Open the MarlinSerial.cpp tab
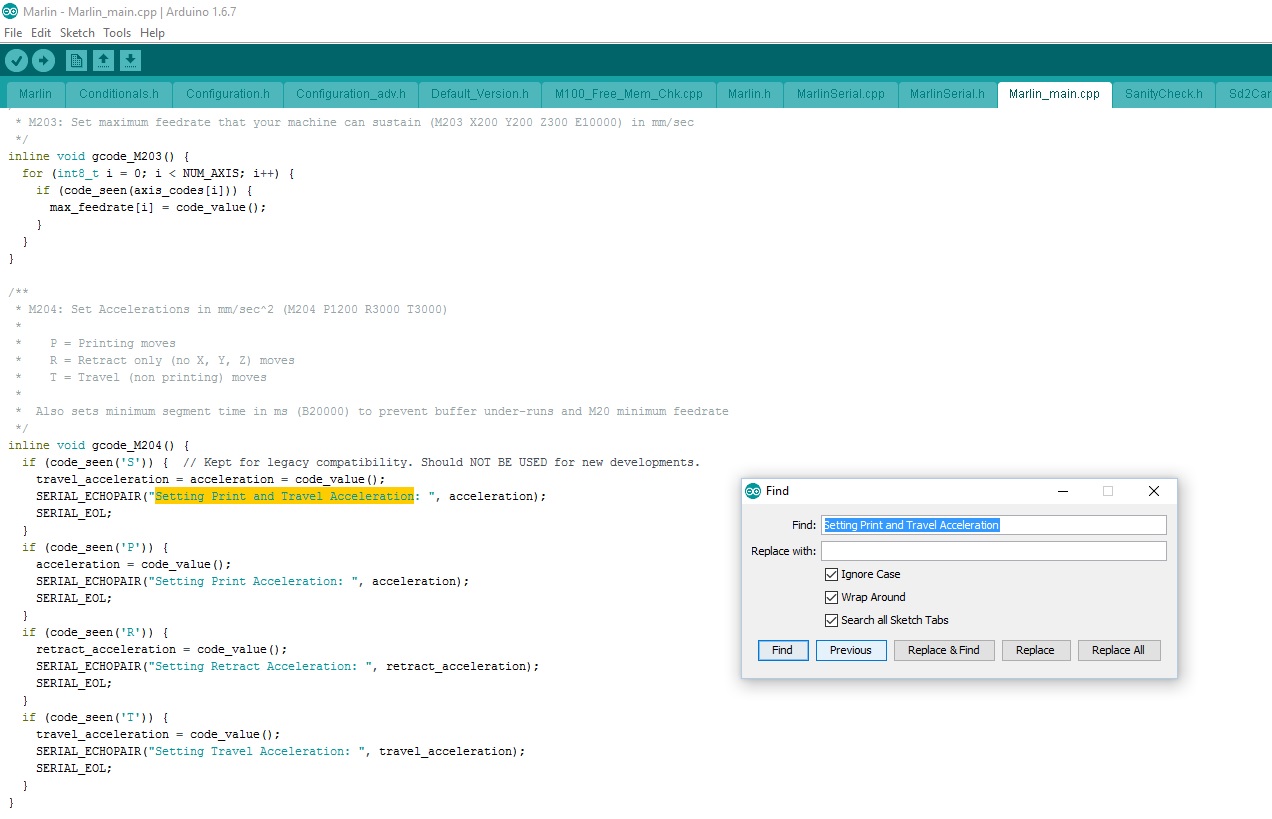This screenshot has height=819, width=1272. [x=840, y=94]
